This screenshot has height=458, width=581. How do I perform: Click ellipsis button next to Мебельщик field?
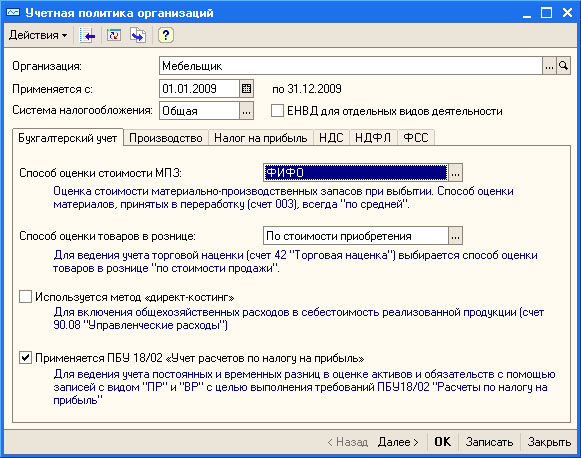coord(550,66)
